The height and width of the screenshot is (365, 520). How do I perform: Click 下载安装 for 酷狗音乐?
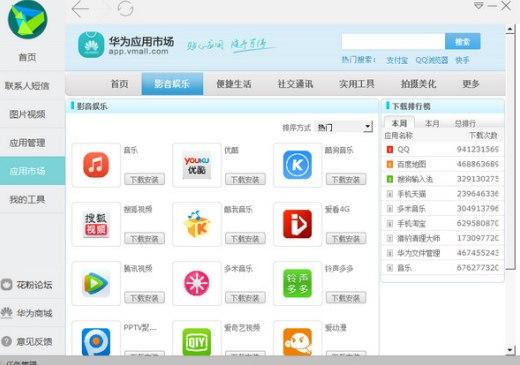tap(346, 179)
